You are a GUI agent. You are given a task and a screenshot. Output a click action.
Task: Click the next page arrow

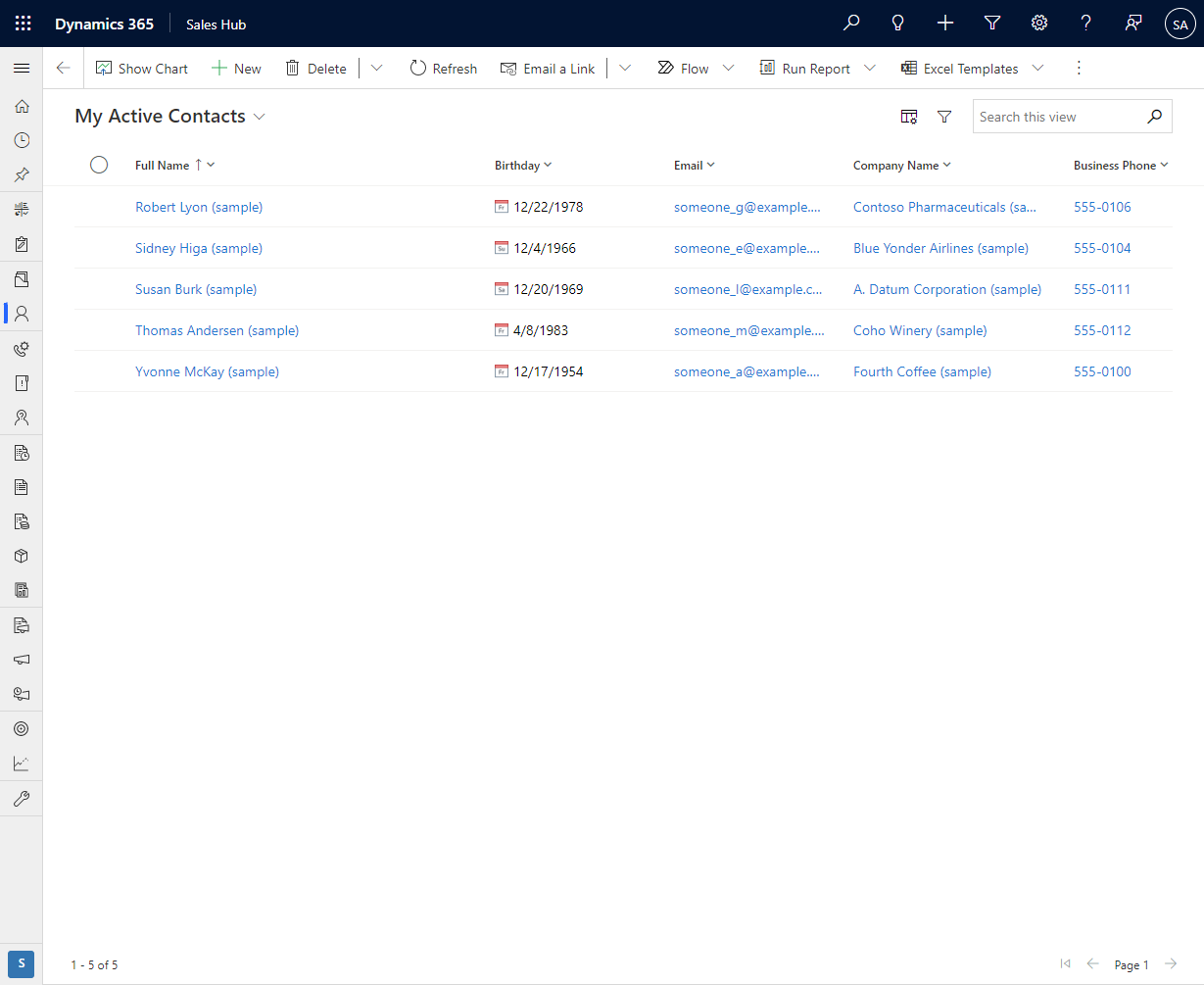[1171, 964]
